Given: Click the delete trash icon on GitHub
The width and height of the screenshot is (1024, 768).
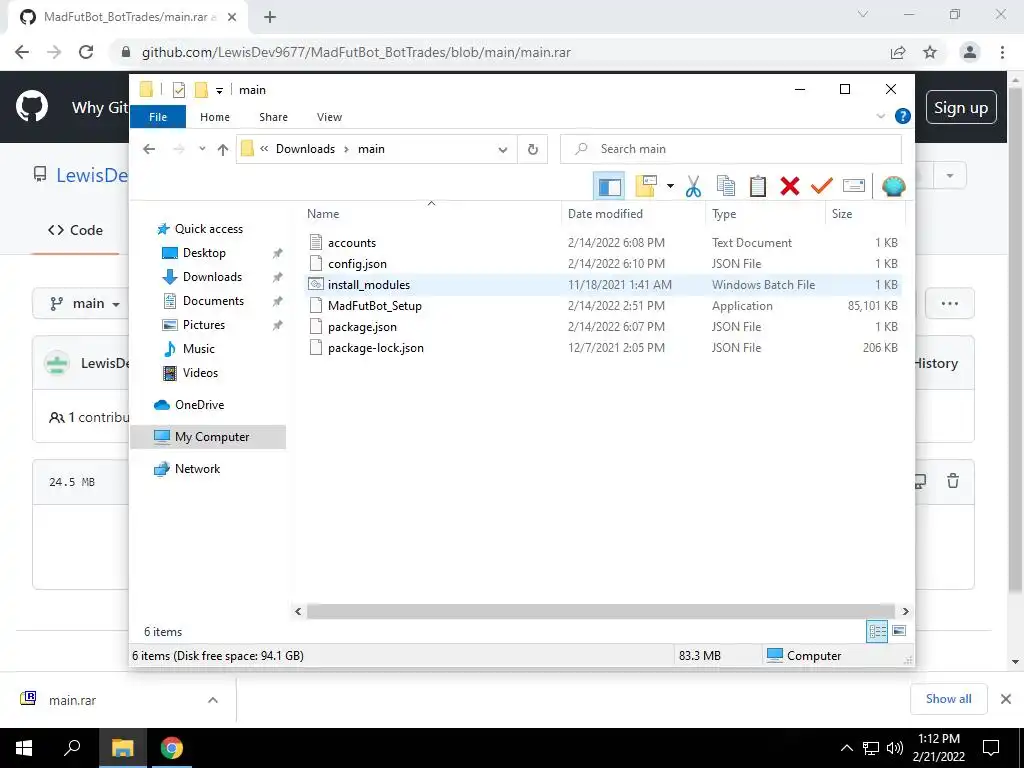Looking at the screenshot, I should coord(953,481).
